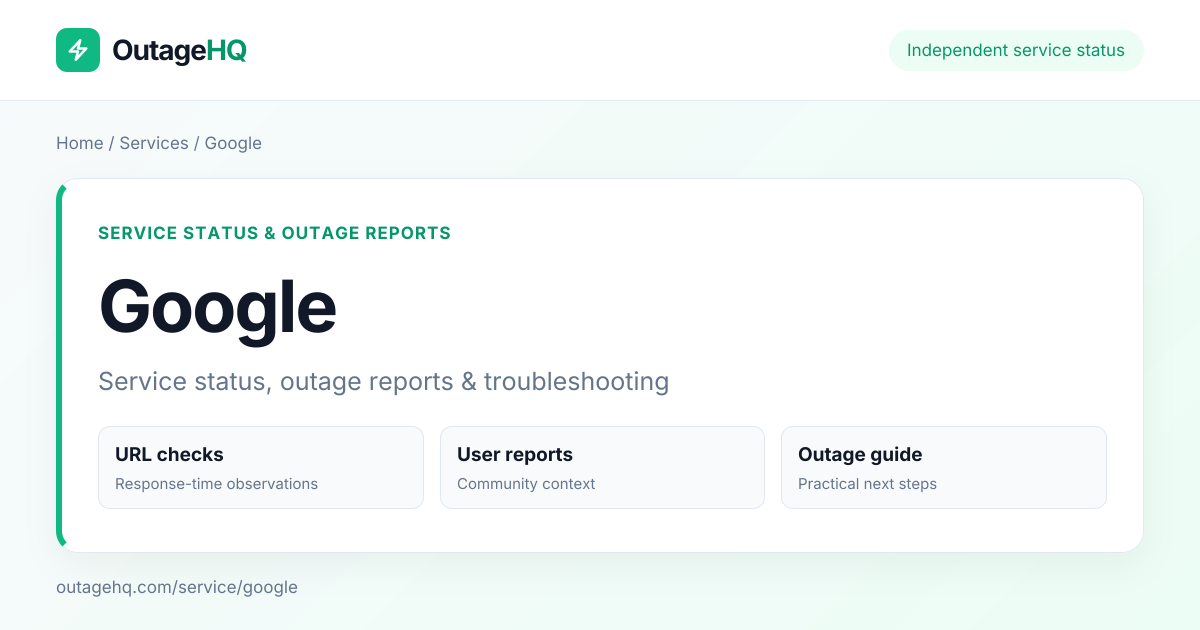Click the Service Status & Outage Reports label
The image size is (1200, 630).
(275, 233)
